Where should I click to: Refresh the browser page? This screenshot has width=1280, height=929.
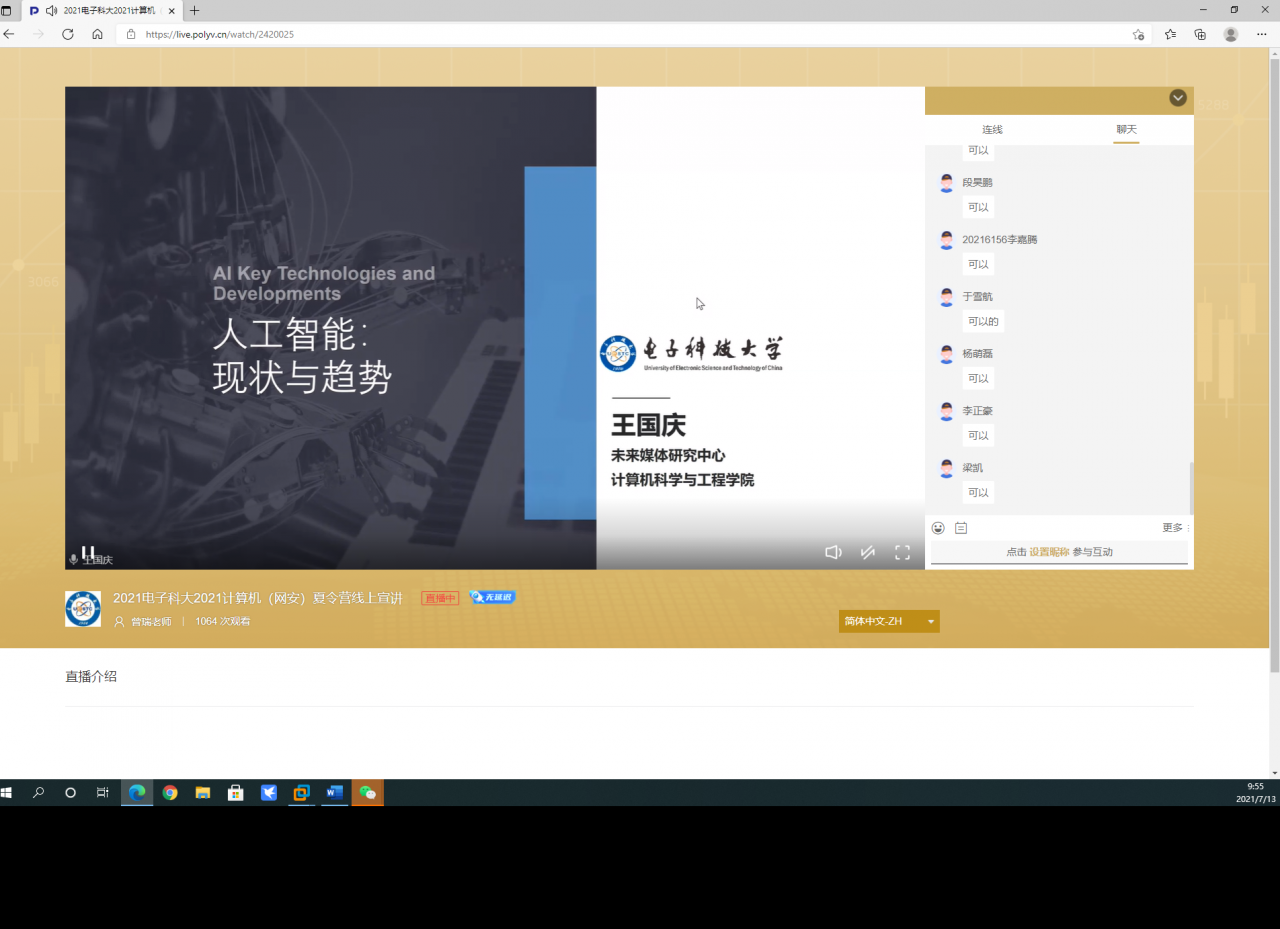click(x=68, y=34)
